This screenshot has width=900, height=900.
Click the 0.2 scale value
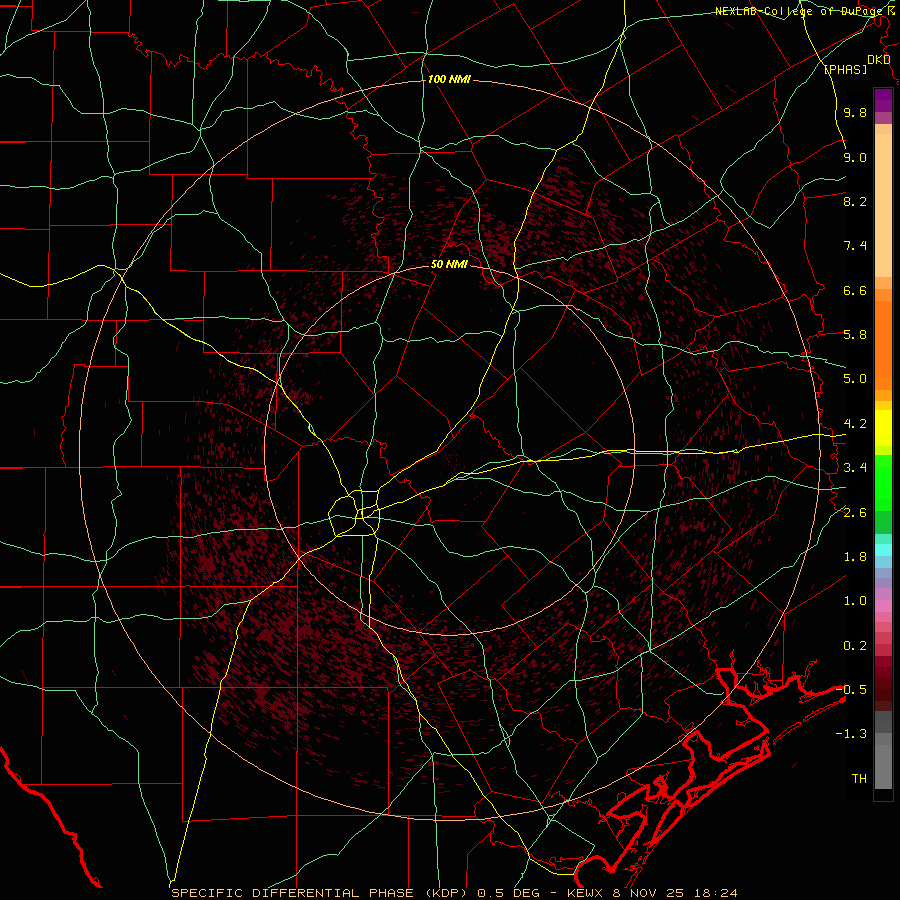tap(855, 646)
